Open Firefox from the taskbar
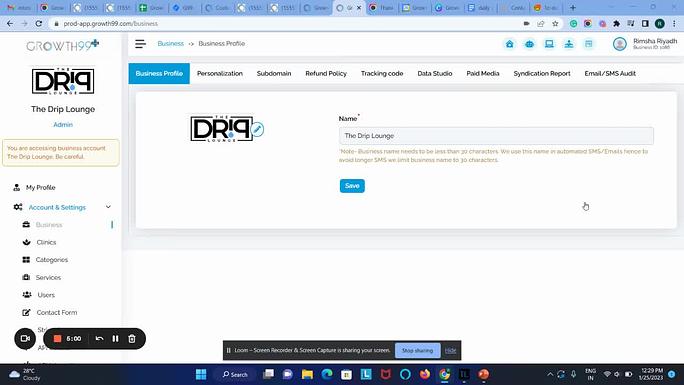The height and width of the screenshot is (385, 684). [x=424, y=374]
